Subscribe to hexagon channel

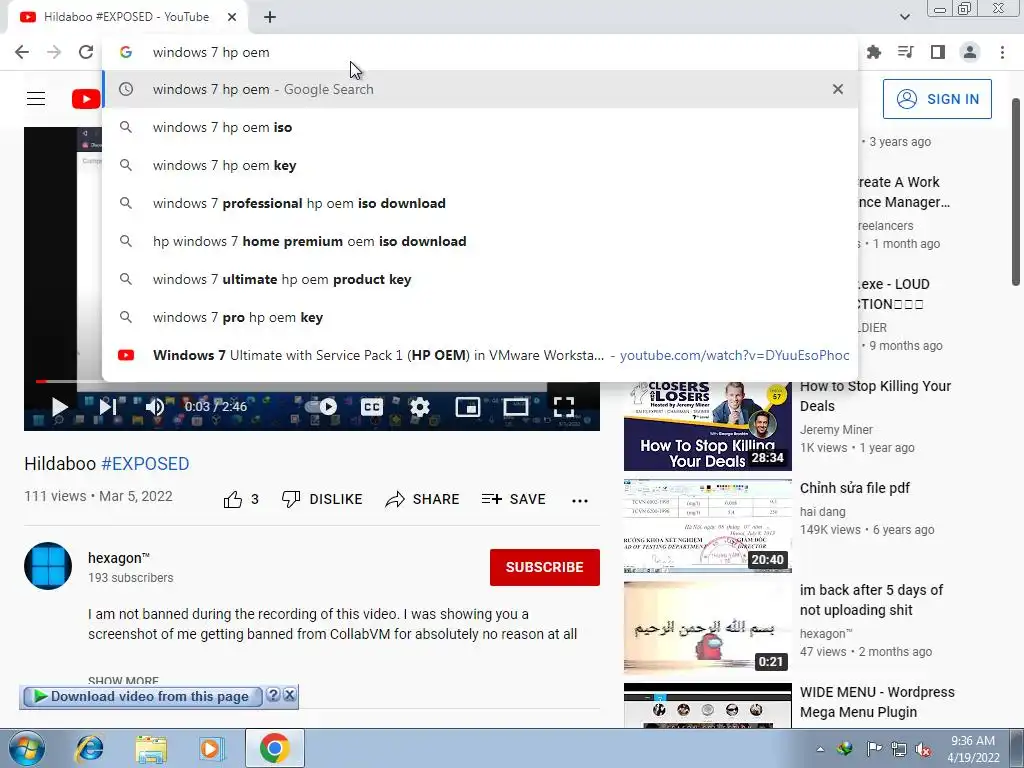pos(545,567)
